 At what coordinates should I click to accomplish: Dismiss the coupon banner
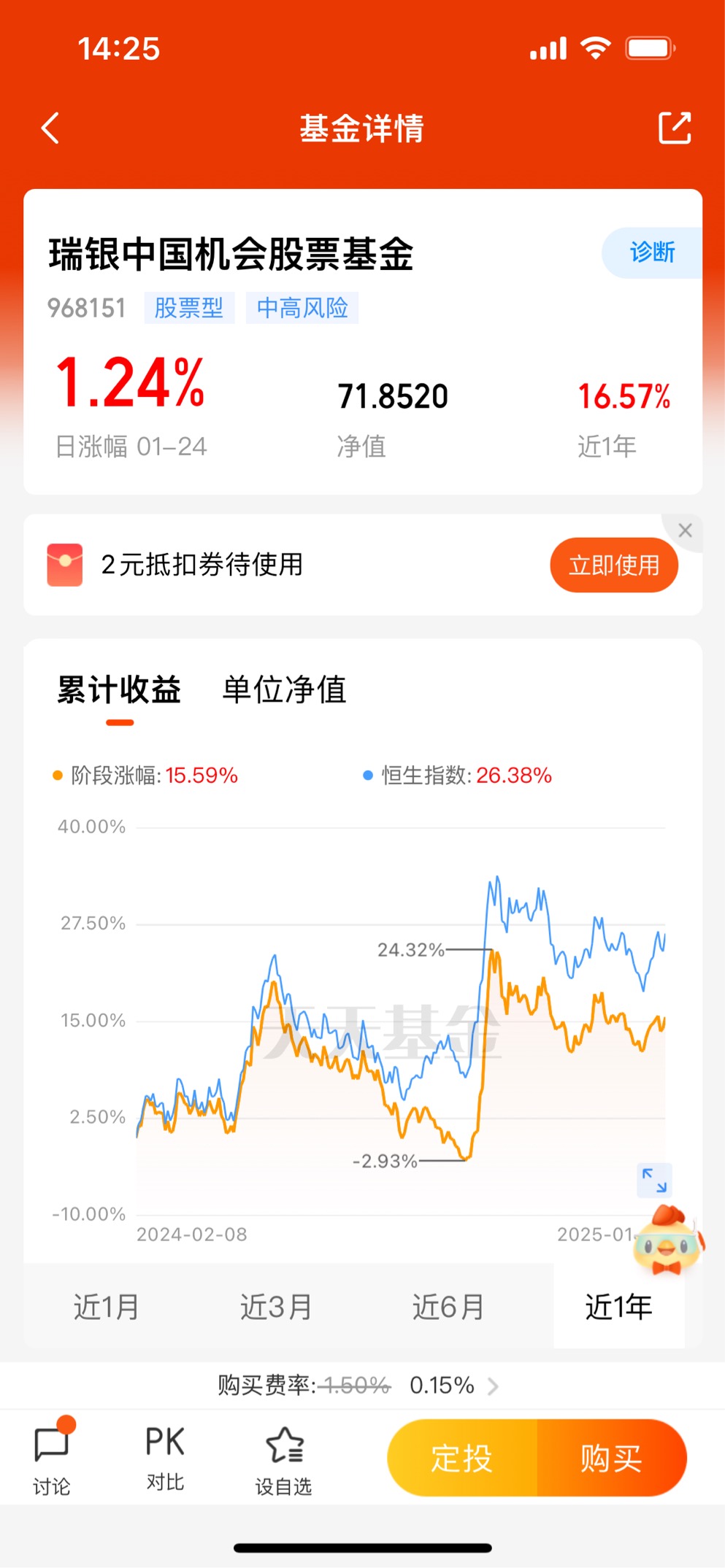tap(685, 530)
